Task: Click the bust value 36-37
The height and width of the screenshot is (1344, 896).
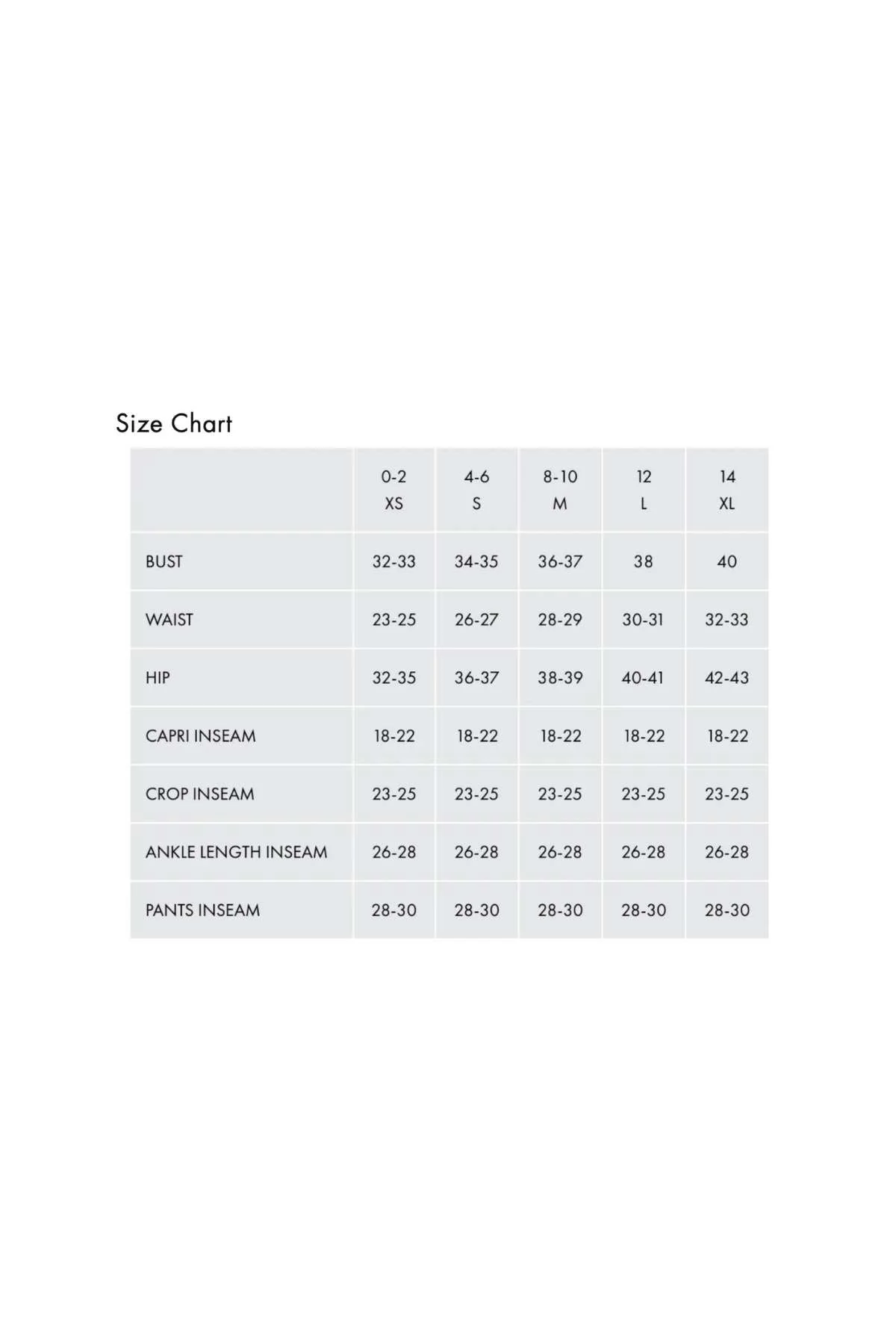Action: pyautogui.click(x=560, y=561)
